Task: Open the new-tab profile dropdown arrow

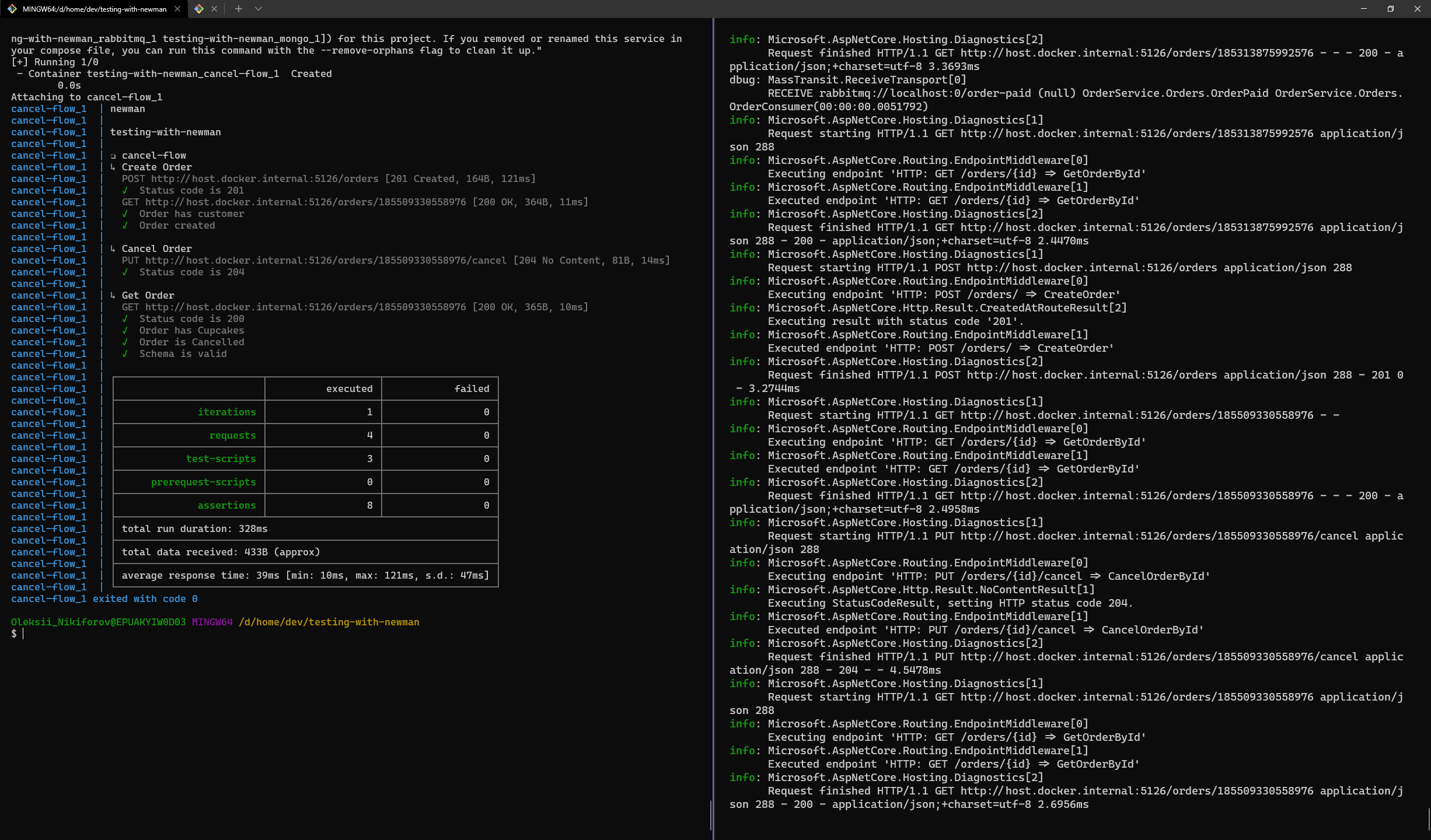Action: coord(259,9)
